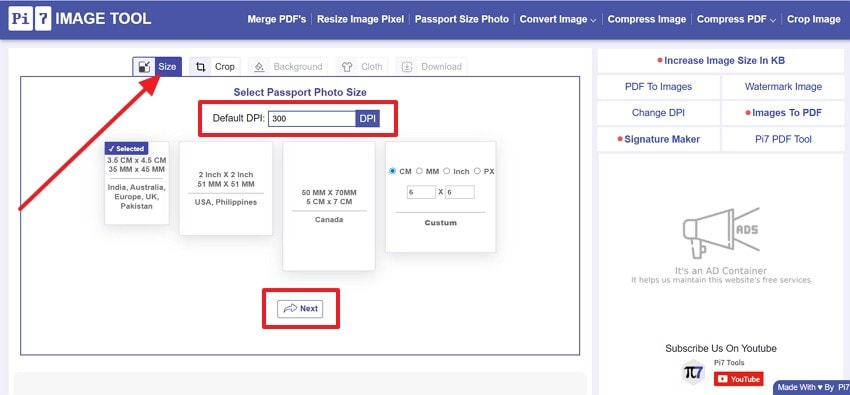Click the red YouTube subscribe button

(x=738, y=379)
